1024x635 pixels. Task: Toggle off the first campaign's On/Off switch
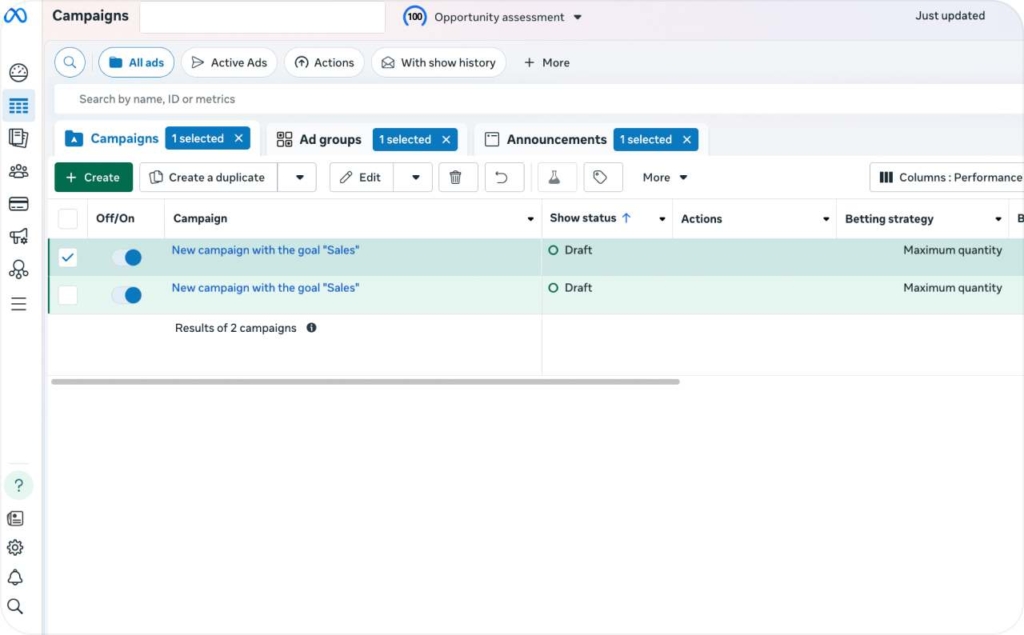(x=126, y=257)
